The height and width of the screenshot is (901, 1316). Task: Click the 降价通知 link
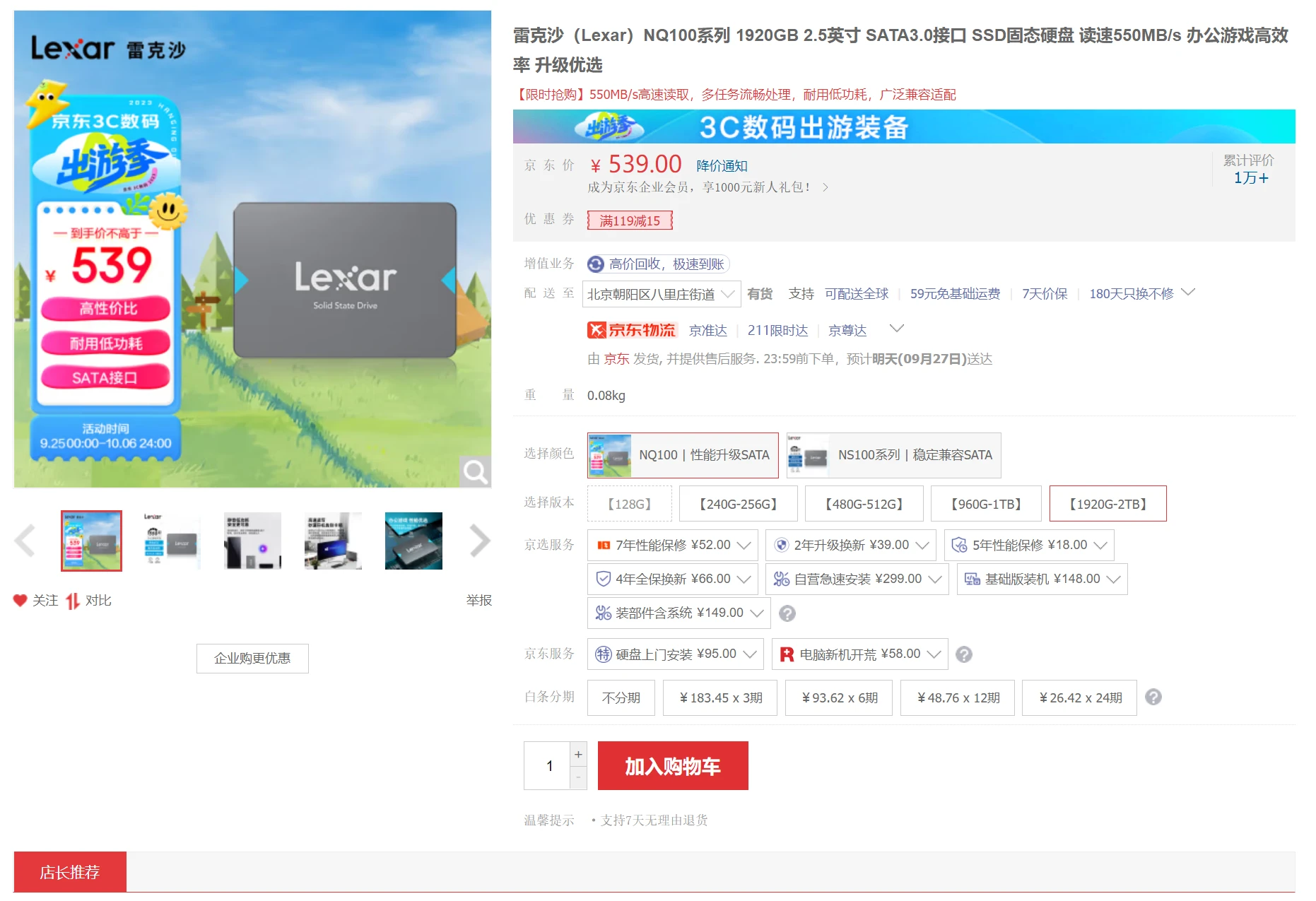coord(722,166)
